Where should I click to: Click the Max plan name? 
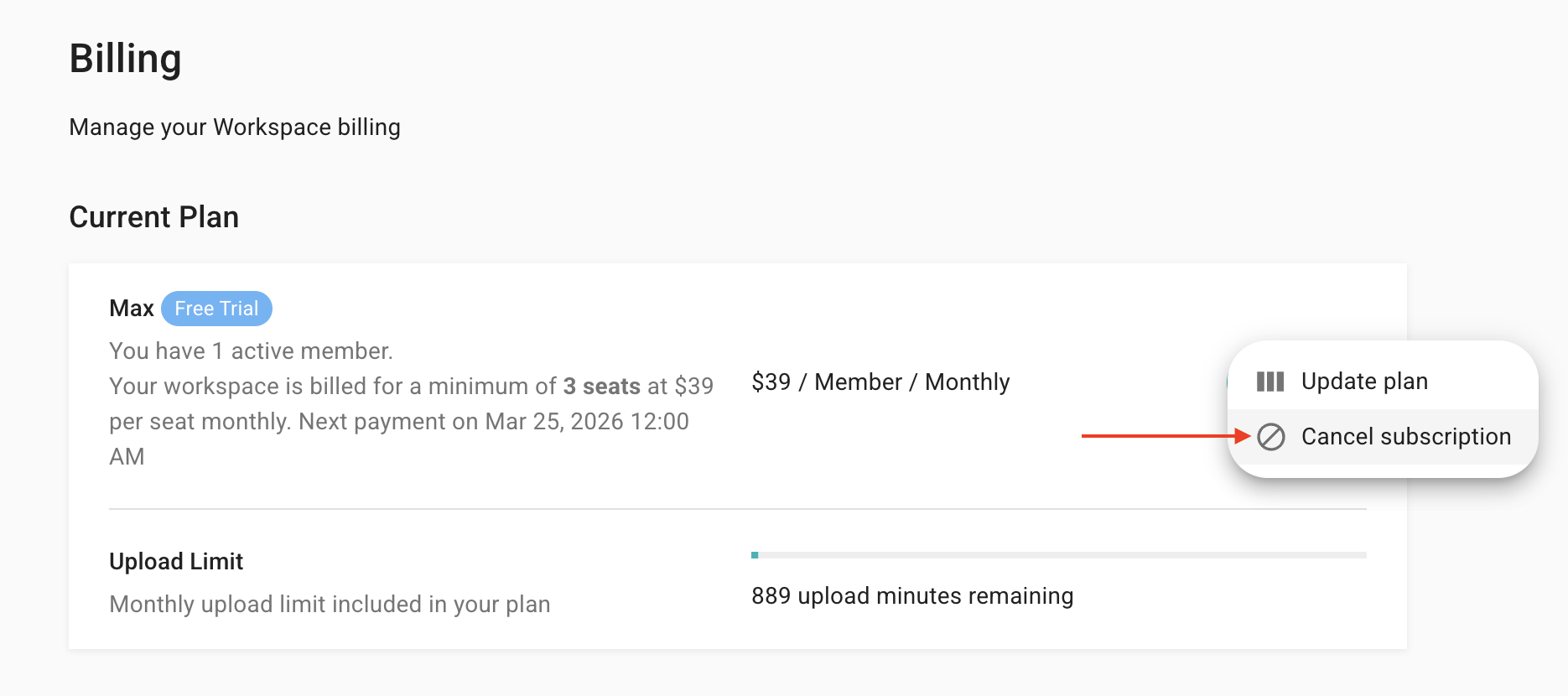point(132,309)
